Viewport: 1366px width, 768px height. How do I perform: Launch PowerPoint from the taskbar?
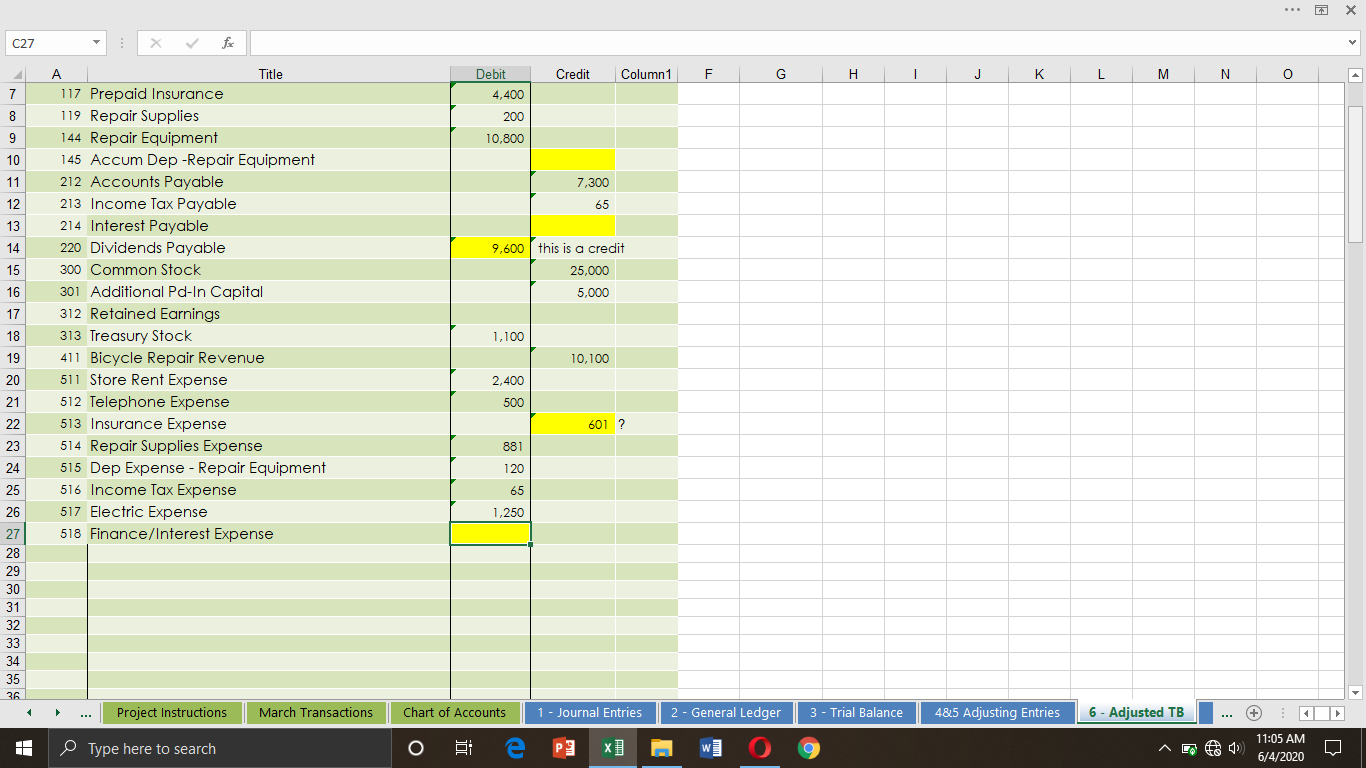pos(563,748)
